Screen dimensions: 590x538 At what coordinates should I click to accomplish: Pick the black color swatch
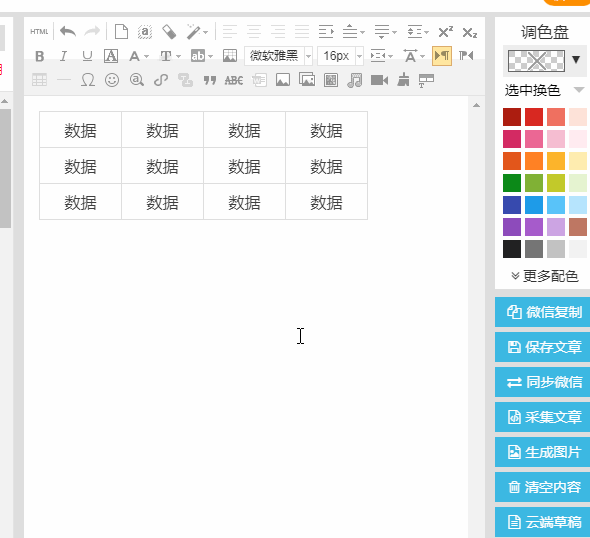coord(512,249)
